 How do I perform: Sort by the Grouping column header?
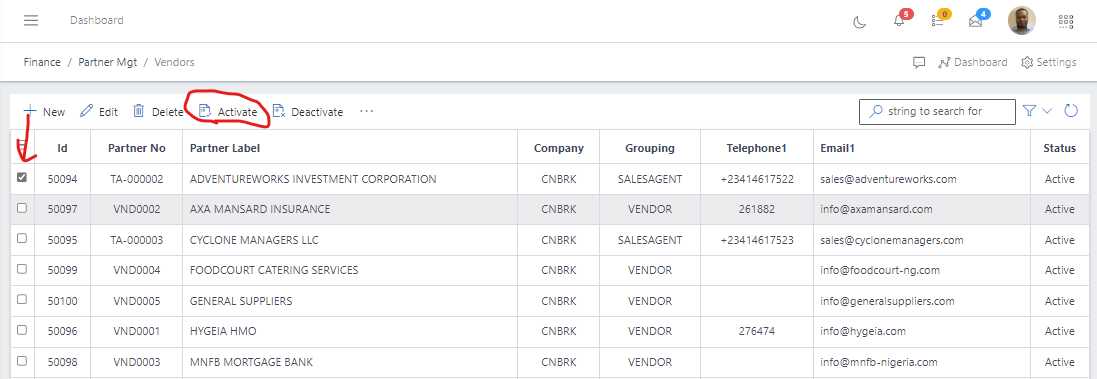(650, 148)
